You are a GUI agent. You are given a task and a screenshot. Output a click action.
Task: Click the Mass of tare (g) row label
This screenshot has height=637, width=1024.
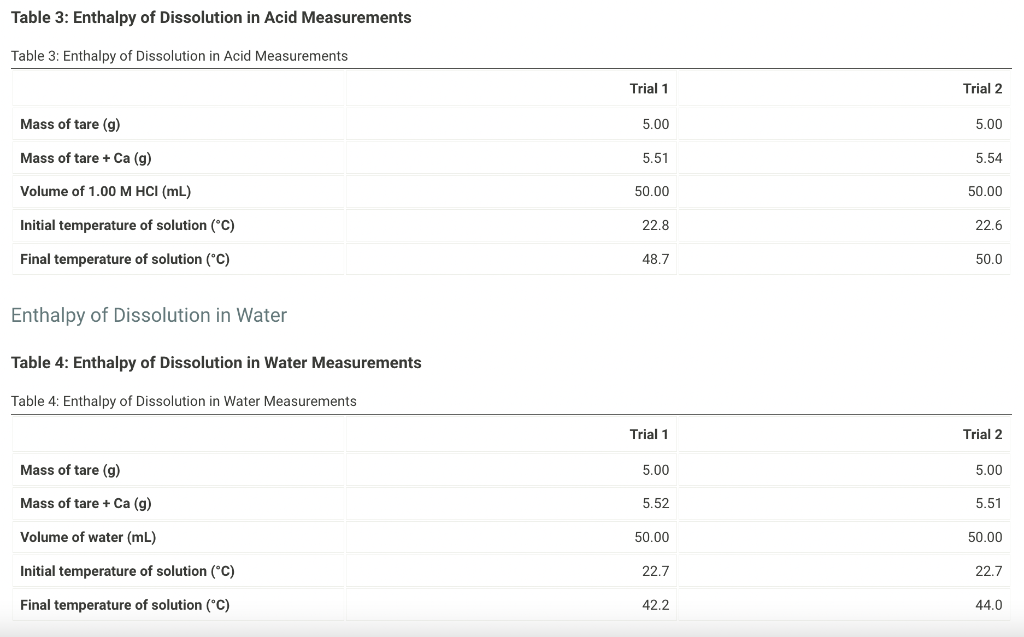click(x=69, y=124)
